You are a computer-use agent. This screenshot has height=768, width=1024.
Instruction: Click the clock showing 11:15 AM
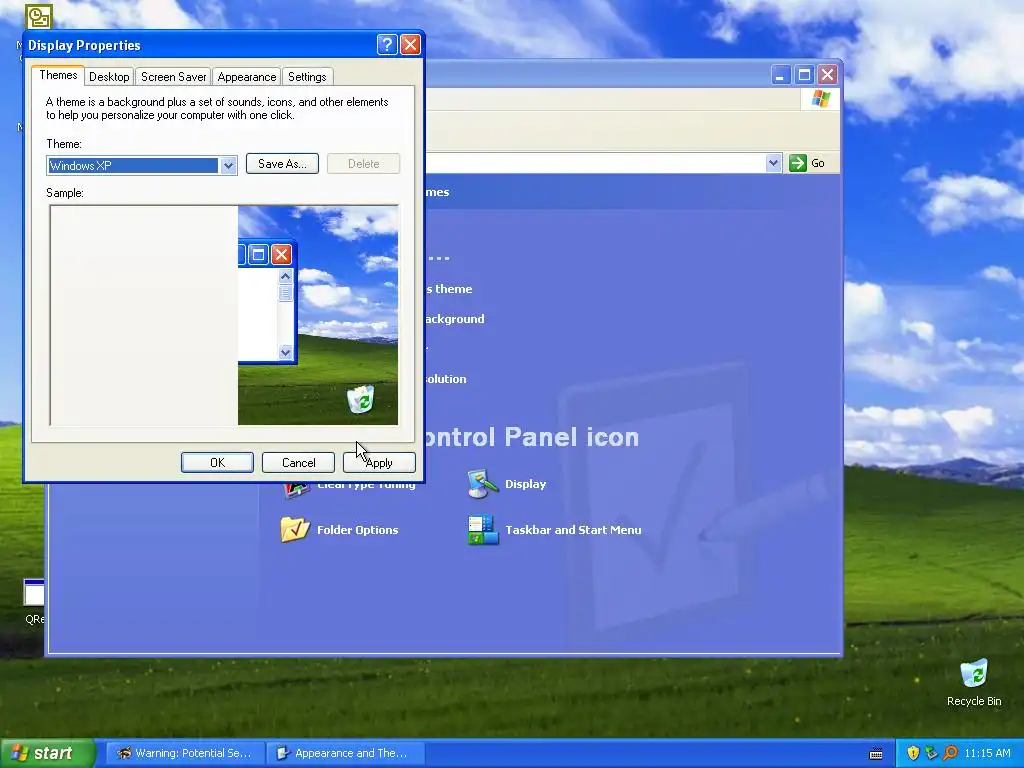pyautogui.click(x=987, y=753)
